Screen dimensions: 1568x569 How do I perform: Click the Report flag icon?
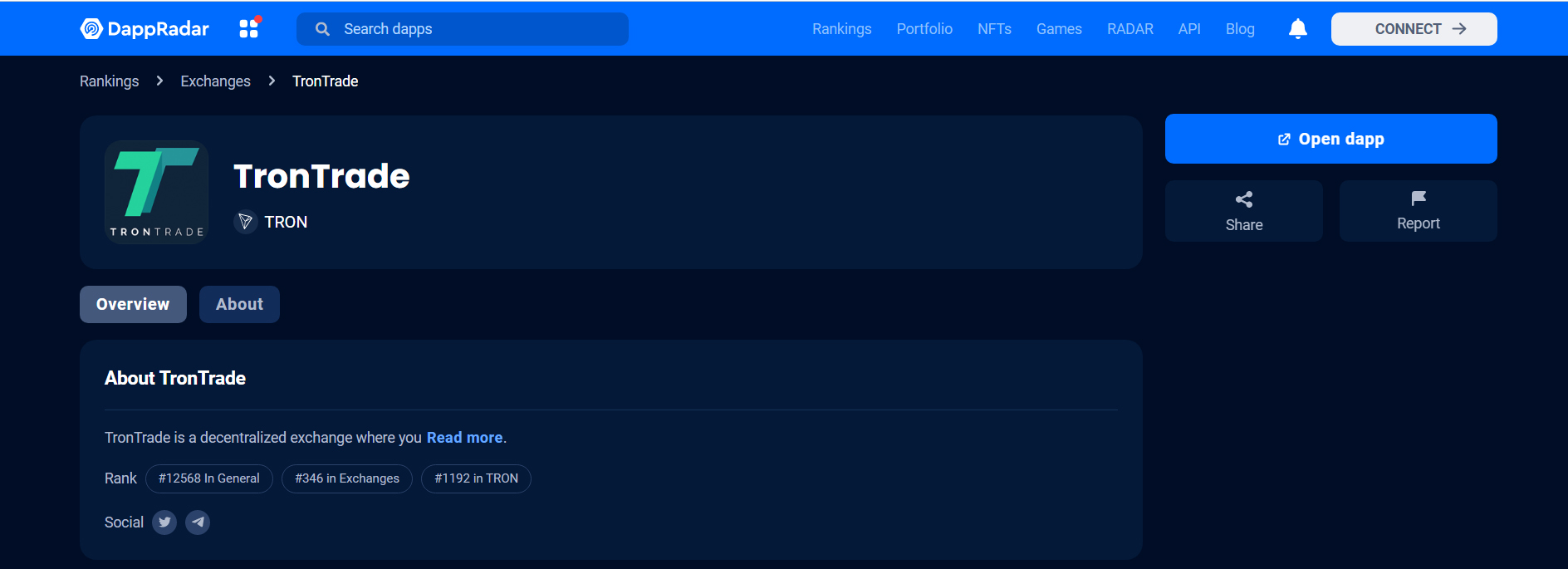[1419, 199]
